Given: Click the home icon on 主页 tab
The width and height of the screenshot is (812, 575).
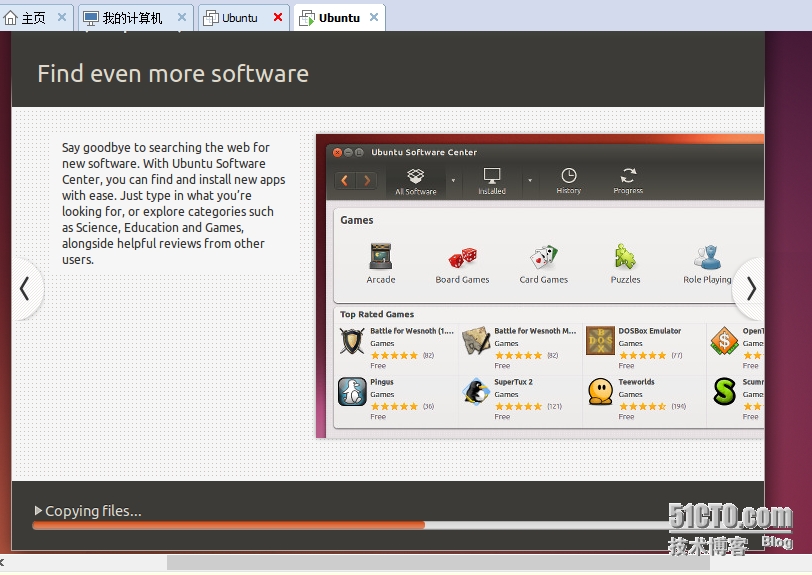Looking at the screenshot, I should (10, 18).
